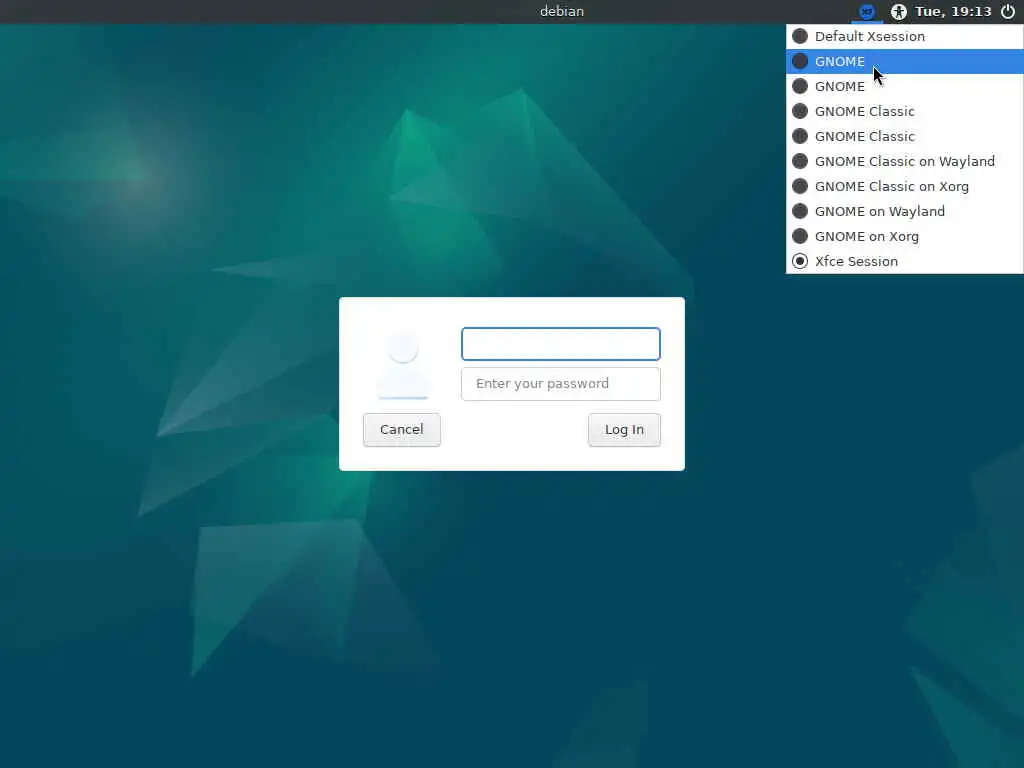Focus the Enter your password field
The image size is (1024, 768).
(x=561, y=384)
